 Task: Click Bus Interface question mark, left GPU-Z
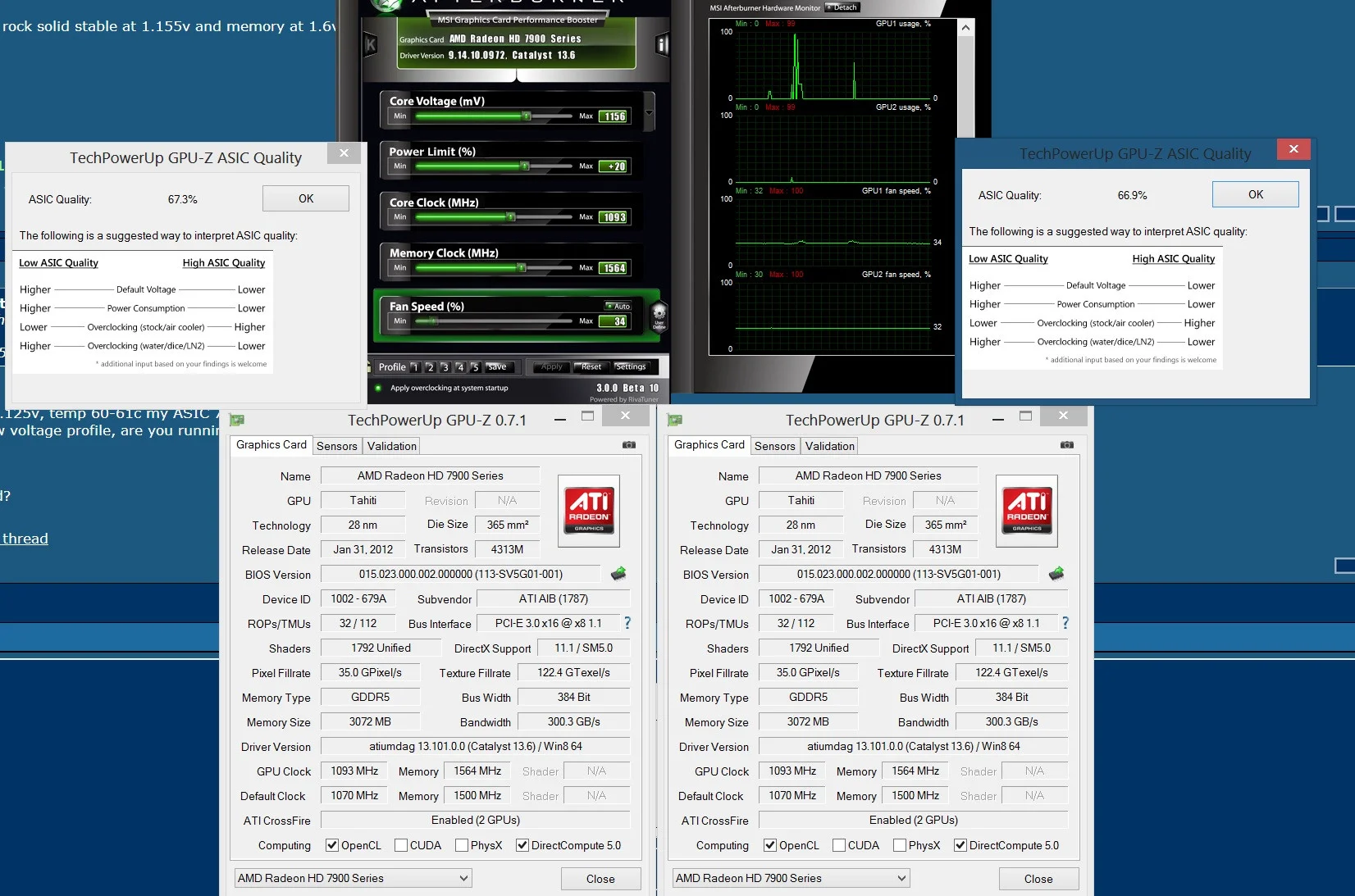(627, 623)
